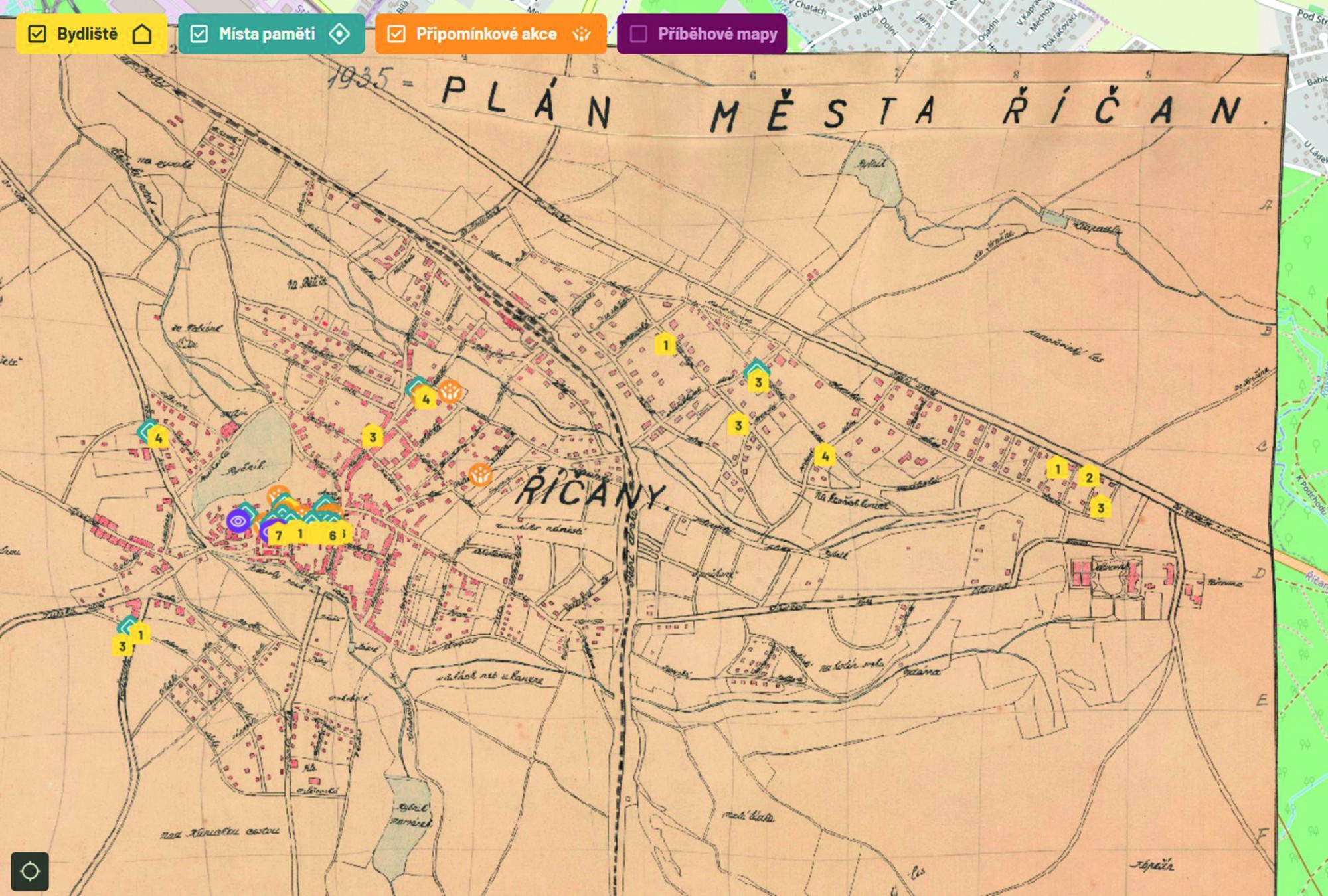
Task: Disable the Připomínkové akce checkbox
Action: [x=396, y=34]
